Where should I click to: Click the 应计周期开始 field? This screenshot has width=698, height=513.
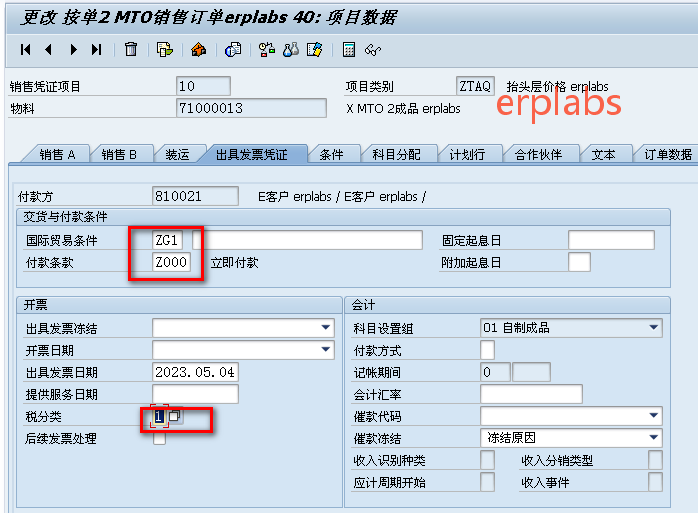pos(487,482)
